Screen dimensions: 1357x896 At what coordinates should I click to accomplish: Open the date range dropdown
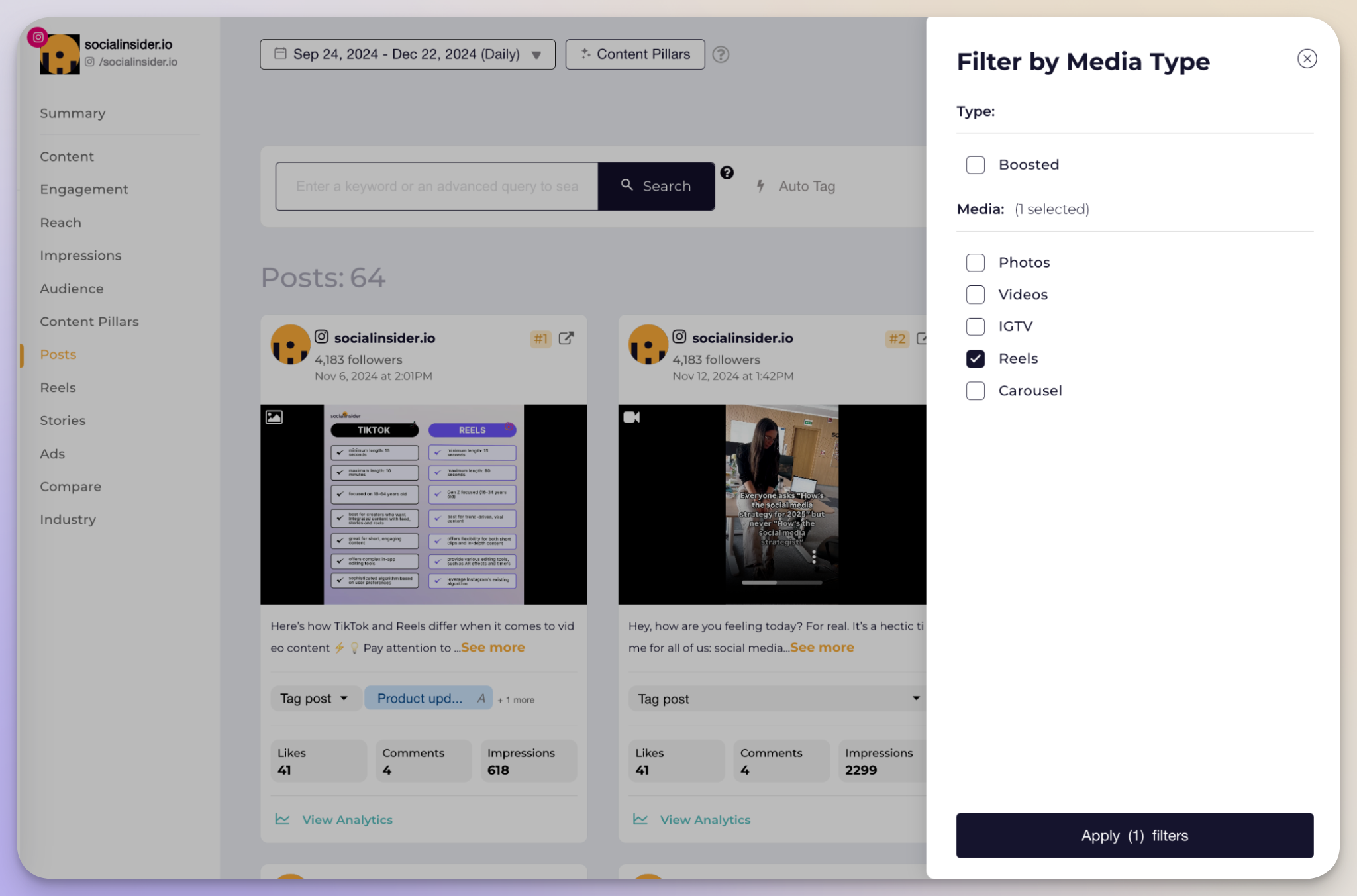click(407, 54)
